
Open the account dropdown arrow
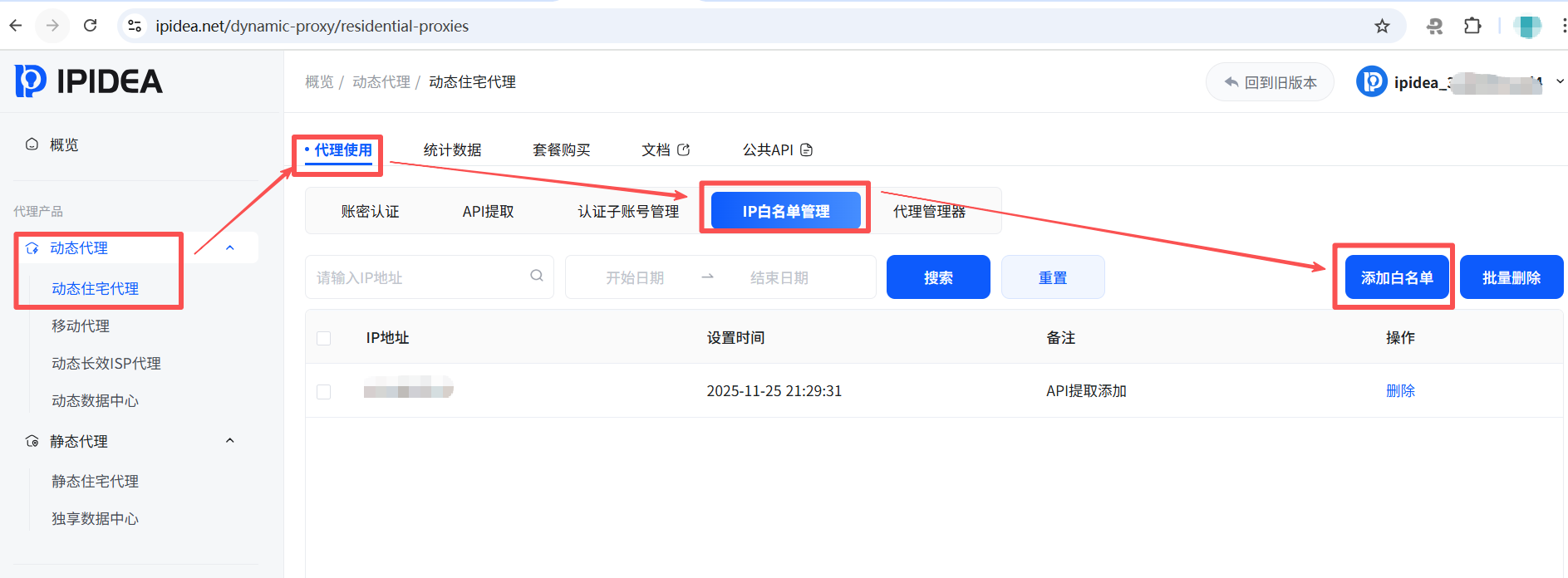click(1560, 81)
